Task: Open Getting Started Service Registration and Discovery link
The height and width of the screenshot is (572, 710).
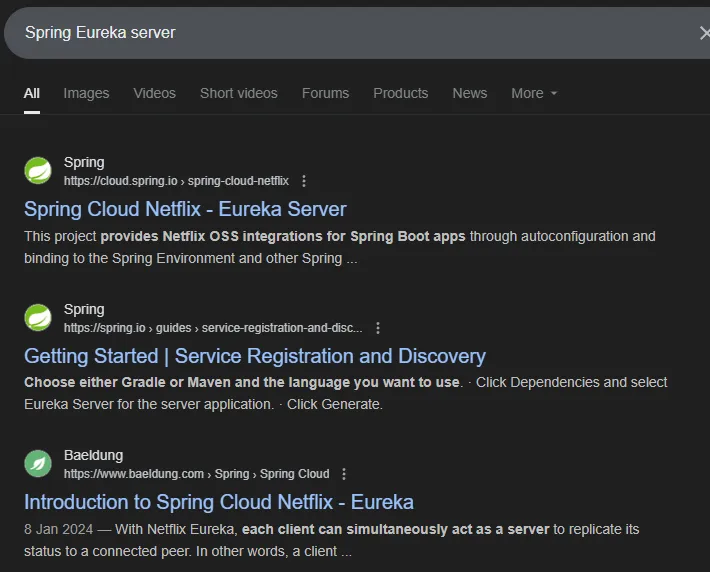Action: 254,356
